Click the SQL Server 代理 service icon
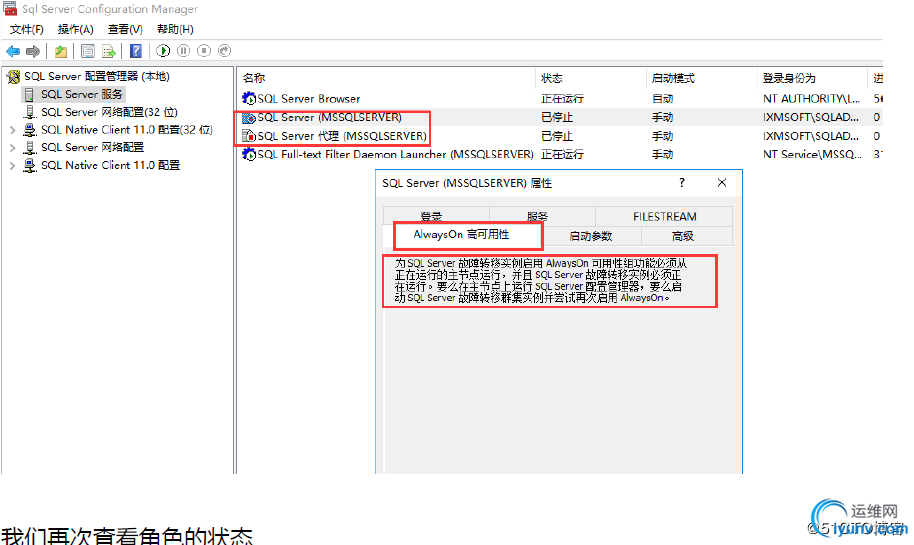This screenshot has width=914, height=545. click(x=249, y=136)
